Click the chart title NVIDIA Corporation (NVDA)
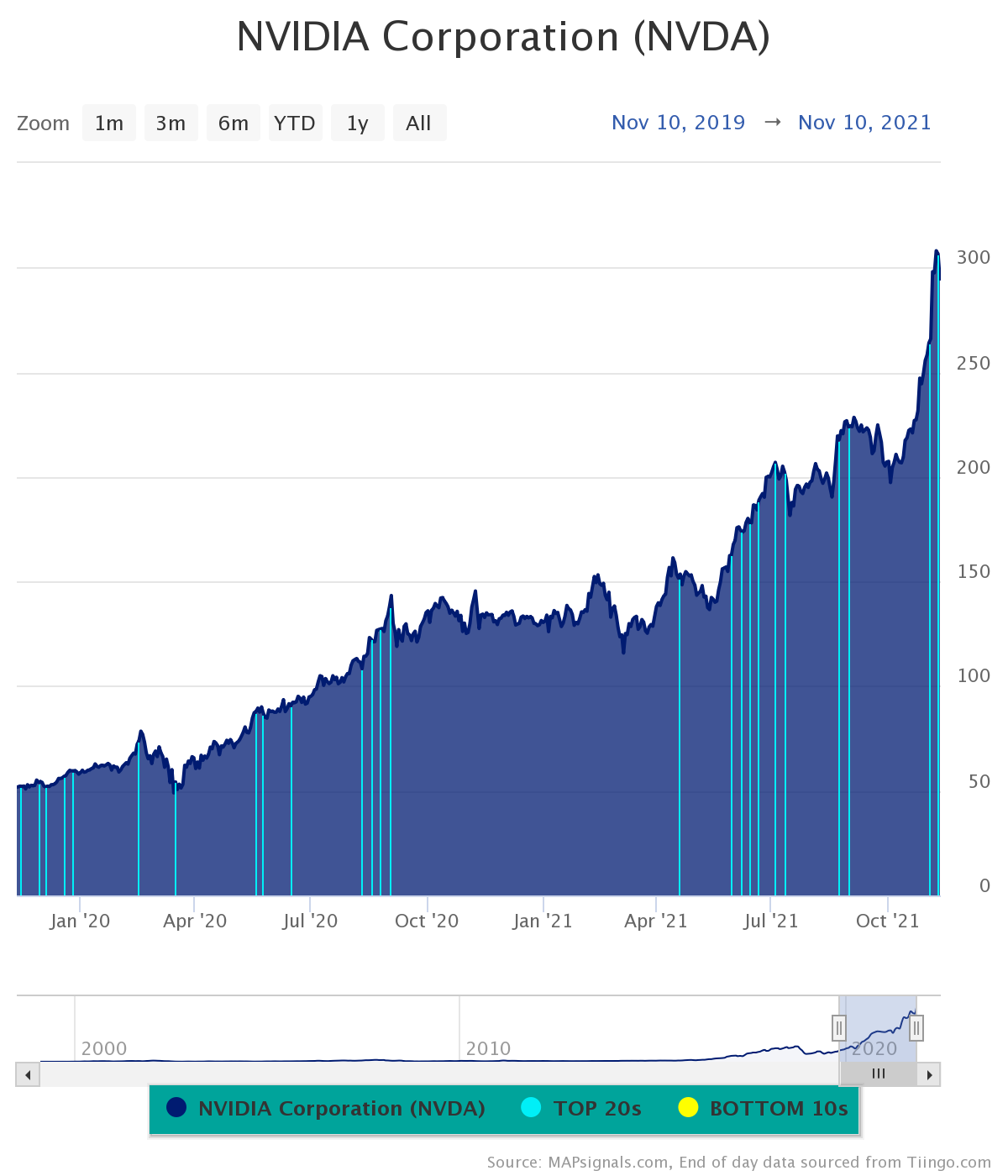Image resolution: width=1008 pixels, height=1176 pixels. click(x=503, y=37)
